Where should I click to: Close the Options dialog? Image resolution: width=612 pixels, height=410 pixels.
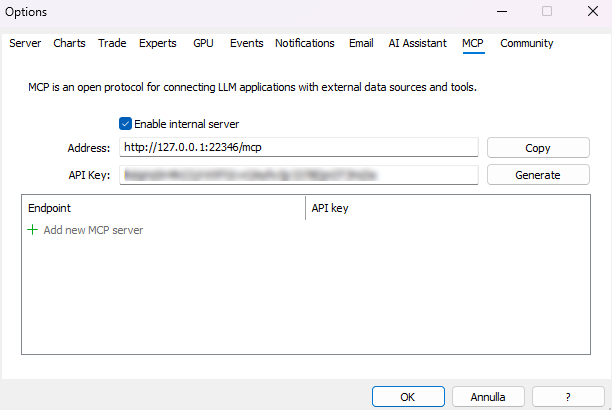[593, 11]
